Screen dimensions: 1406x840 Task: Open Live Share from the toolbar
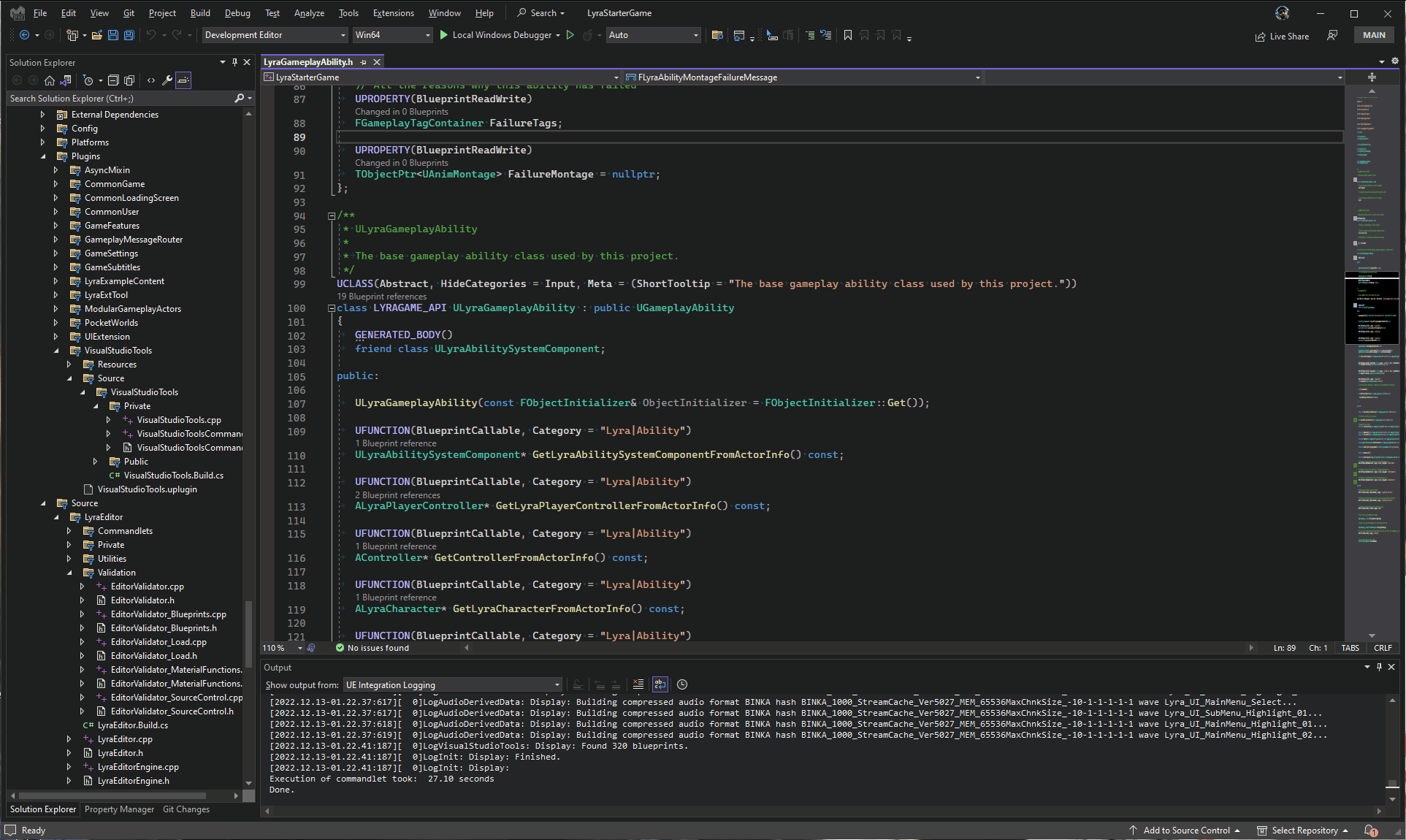(1282, 36)
